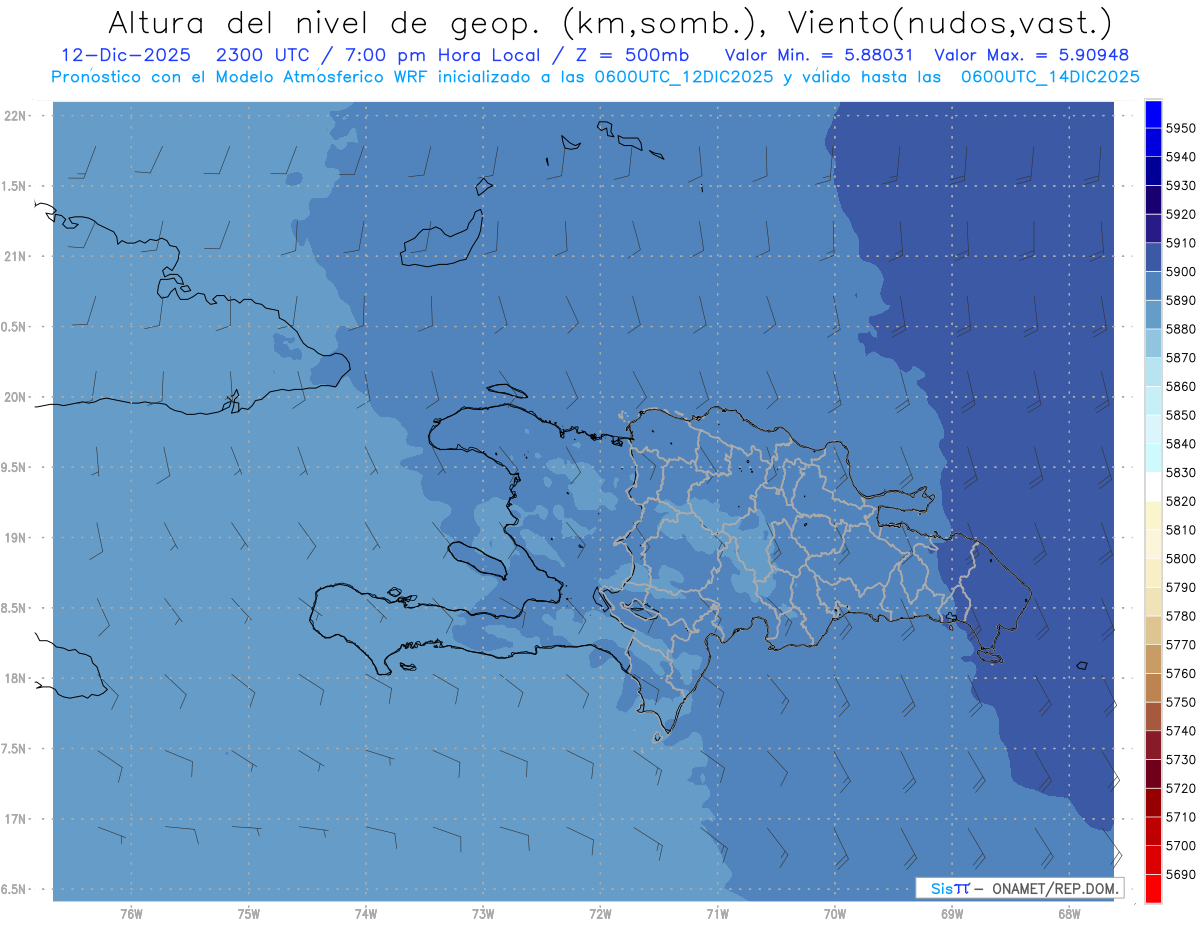Click the 'ONAMET/REP.DOM.' credit label

(1057, 888)
